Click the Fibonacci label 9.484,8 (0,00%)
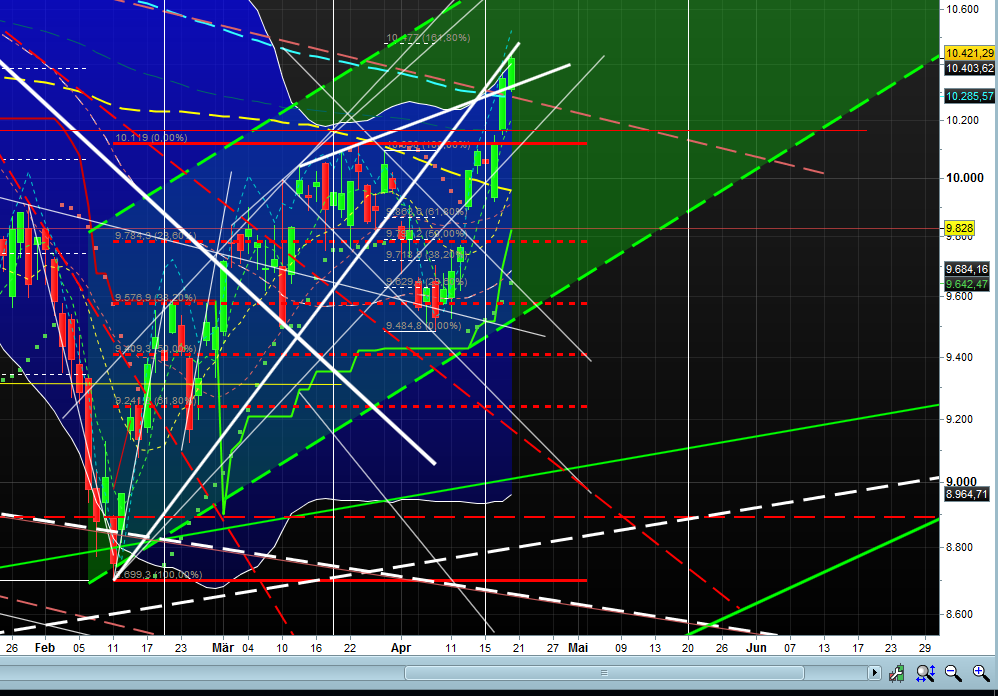The height and width of the screenshot is (696, 998). click(x=423, y=326)
